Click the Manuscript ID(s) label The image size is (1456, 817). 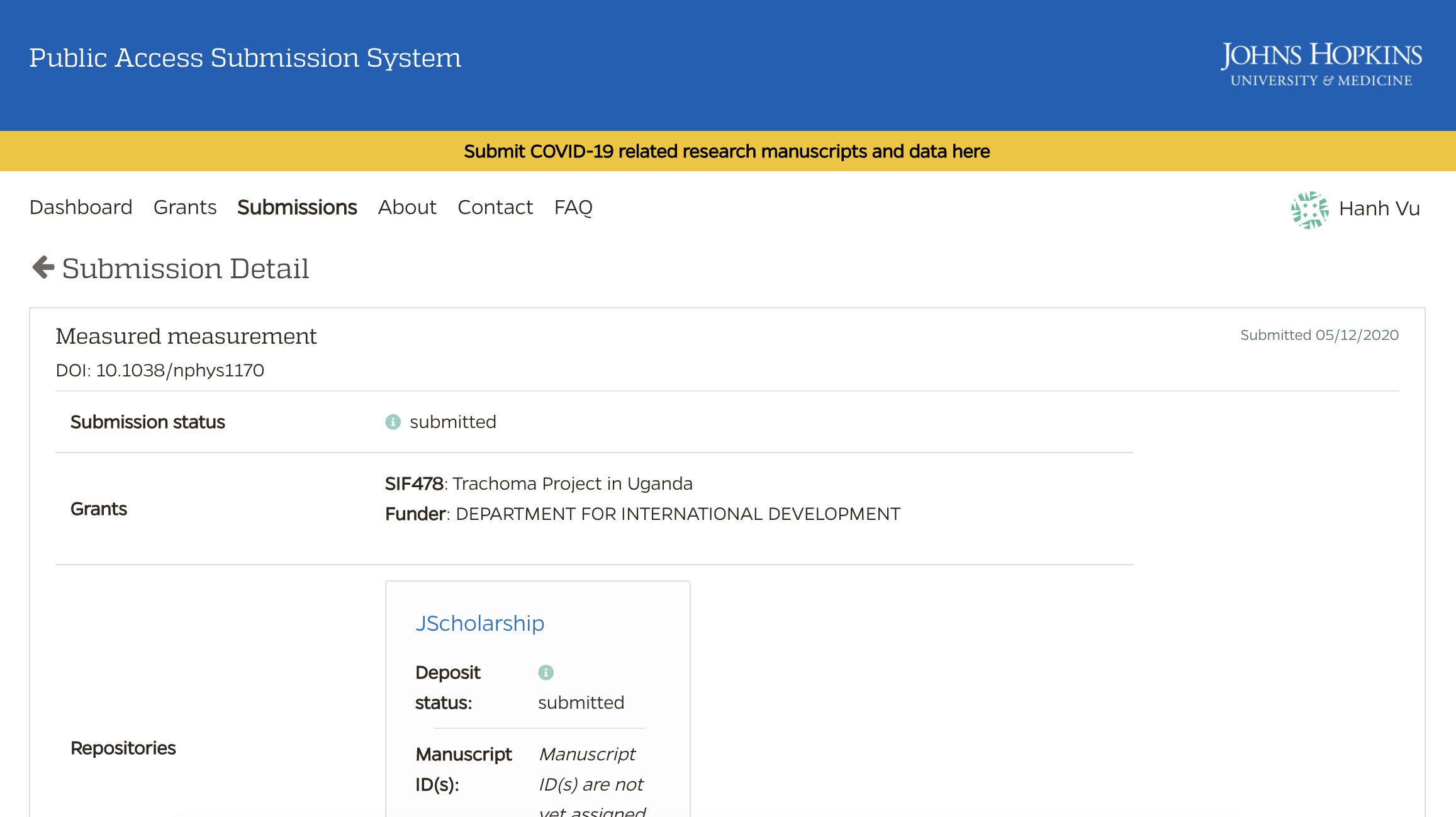point(464,769)
